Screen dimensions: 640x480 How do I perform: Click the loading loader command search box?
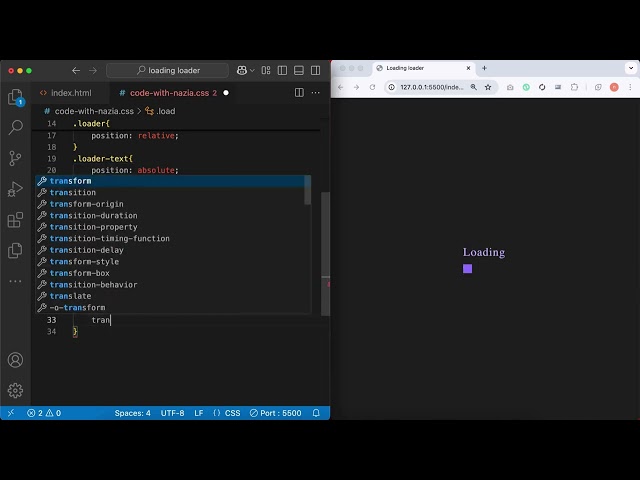[x=167, y=71]
